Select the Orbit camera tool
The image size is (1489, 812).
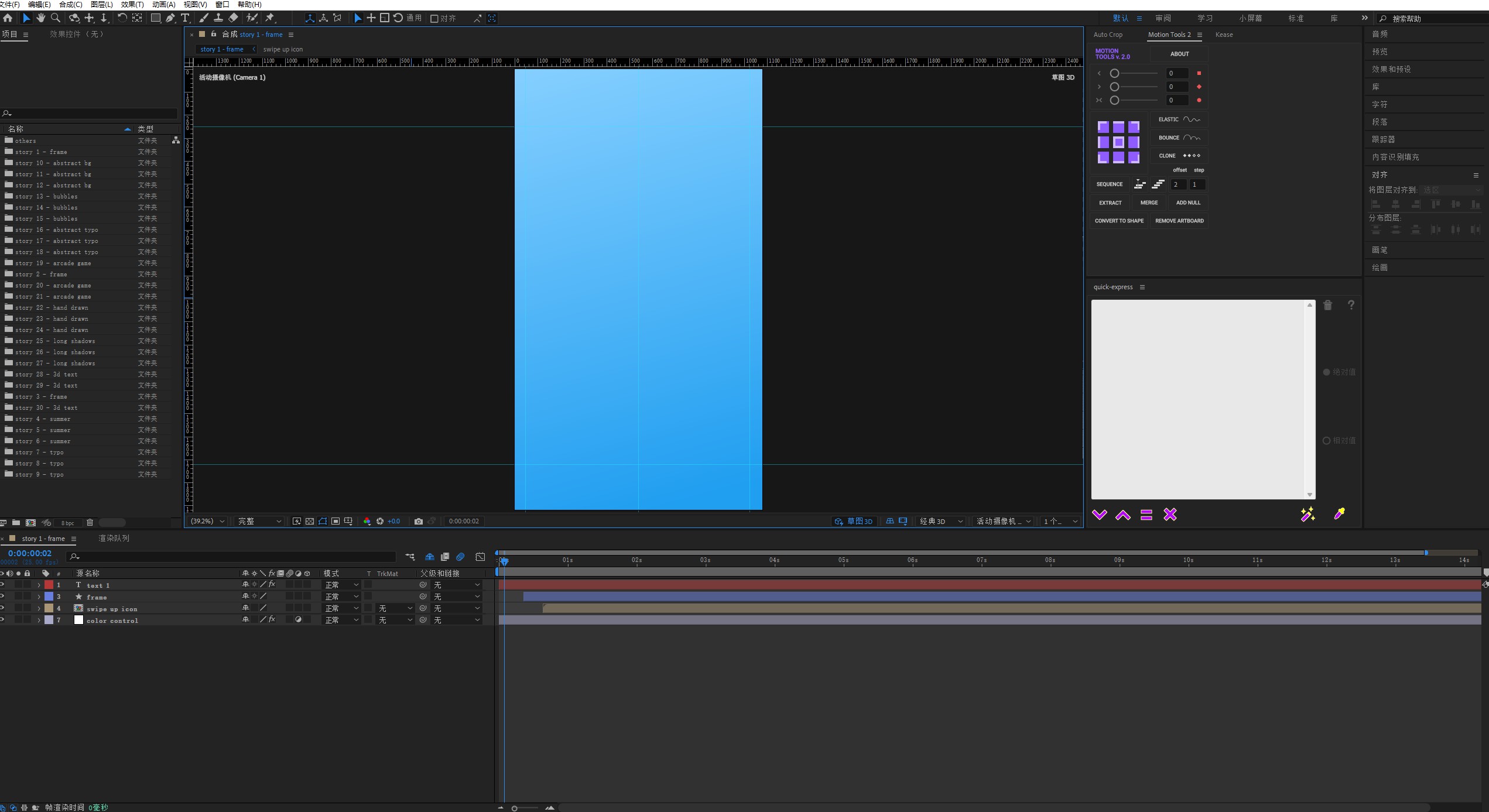[x=74, y=18]
